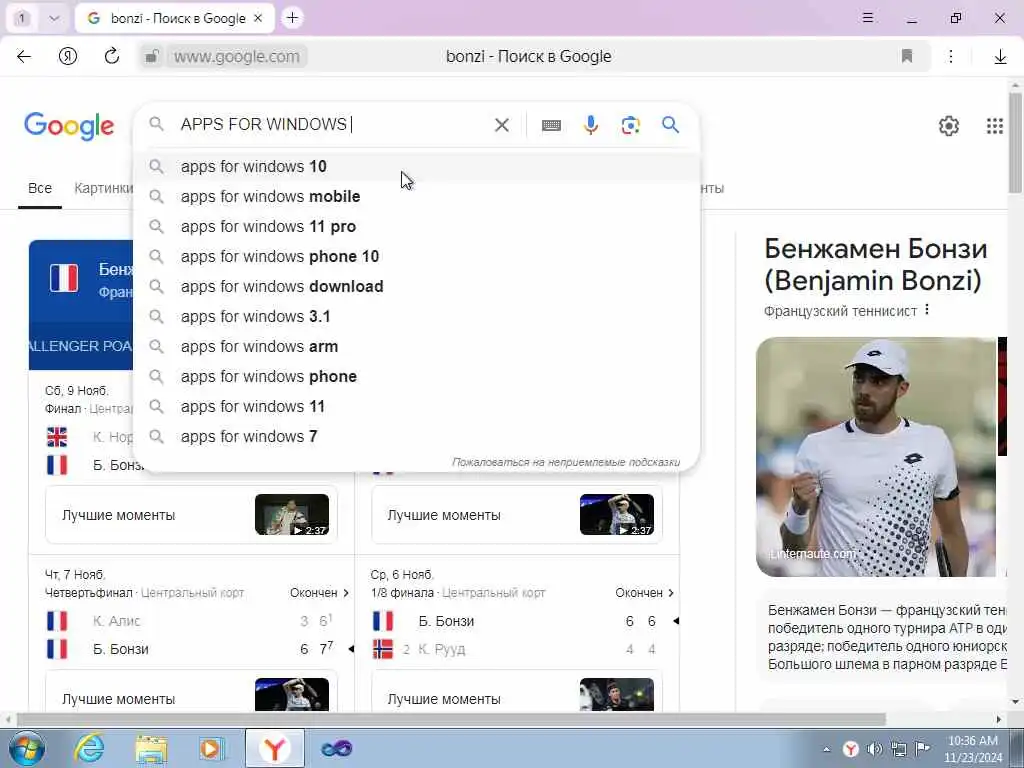The width and height of the screenshot is (1024, 768).
Task: Close the bonzi Google search tab
Action: (x=258, y=18)
